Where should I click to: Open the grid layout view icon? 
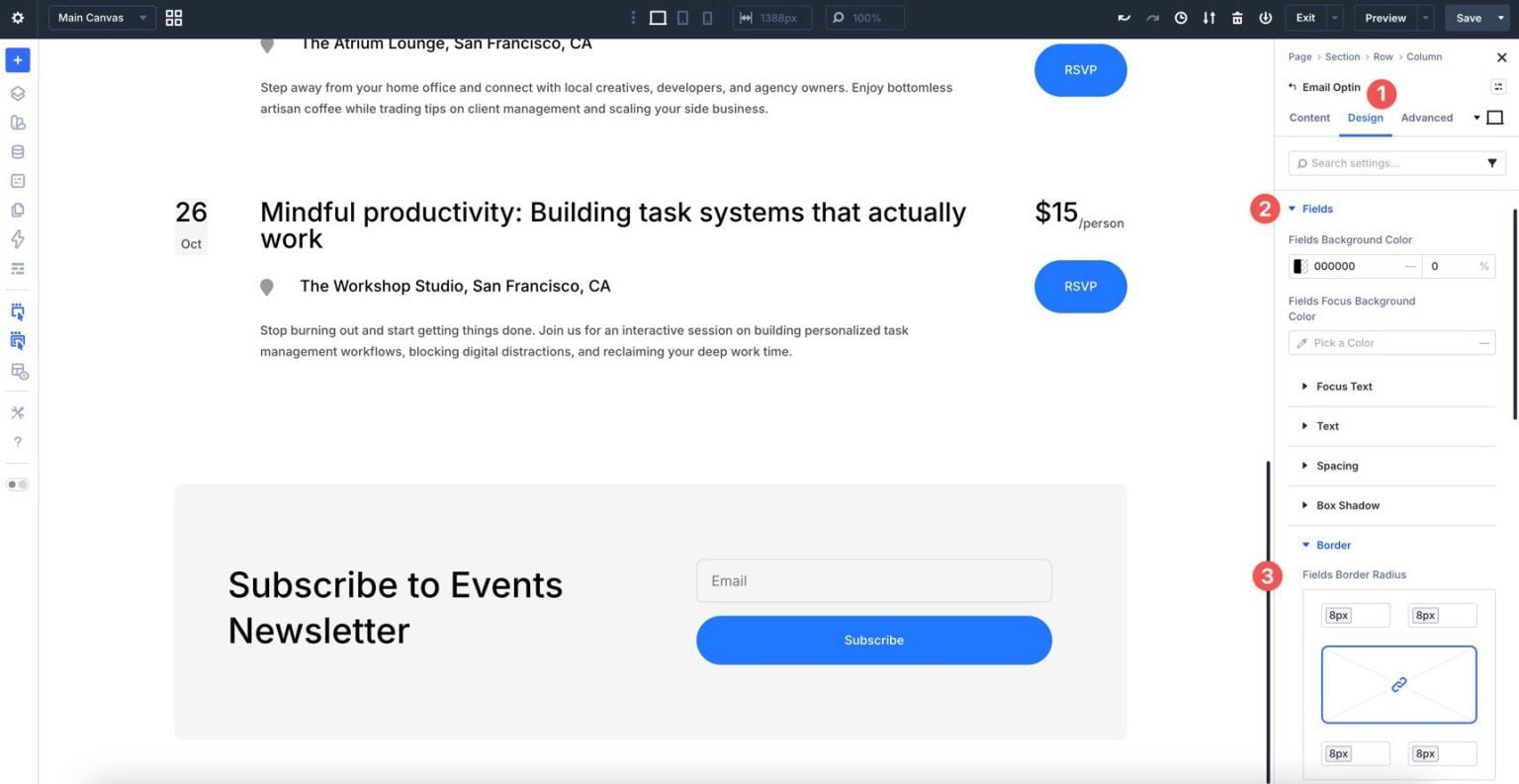[x=174, y=18]
